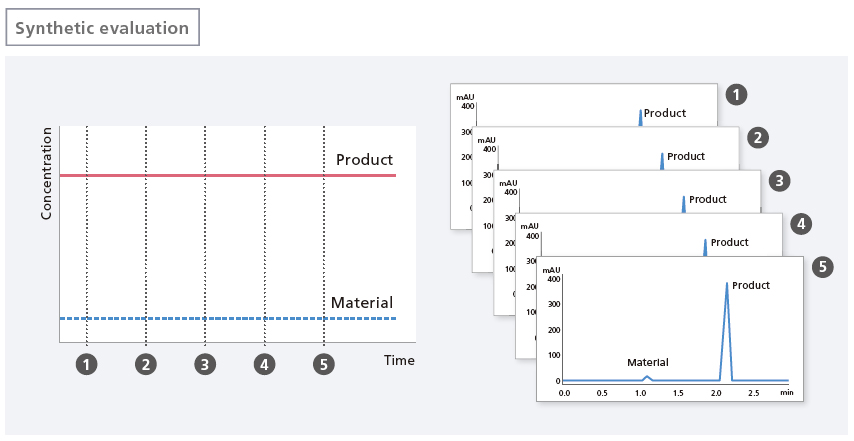Click the number 1 badge beside top chromatogram
This screenshot has width=854, height=441.
[736, 95]
